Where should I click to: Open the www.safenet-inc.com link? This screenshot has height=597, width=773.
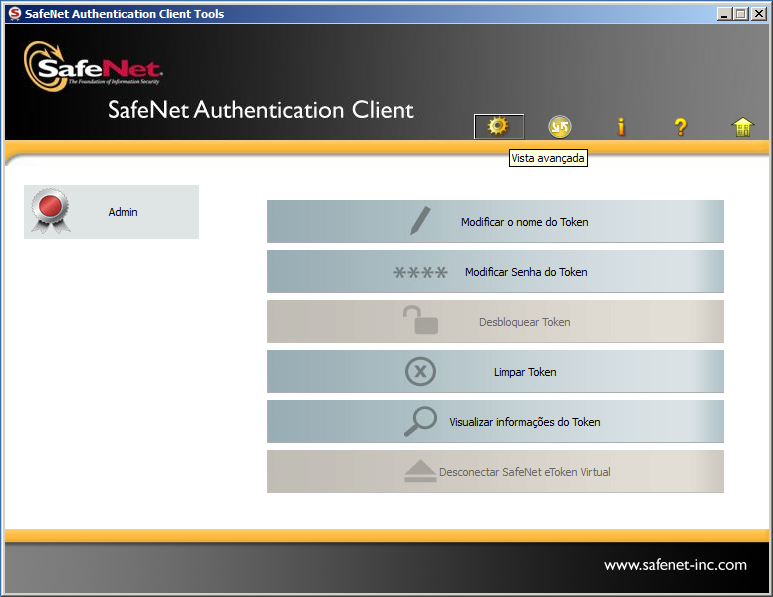(x=675, y=564)
